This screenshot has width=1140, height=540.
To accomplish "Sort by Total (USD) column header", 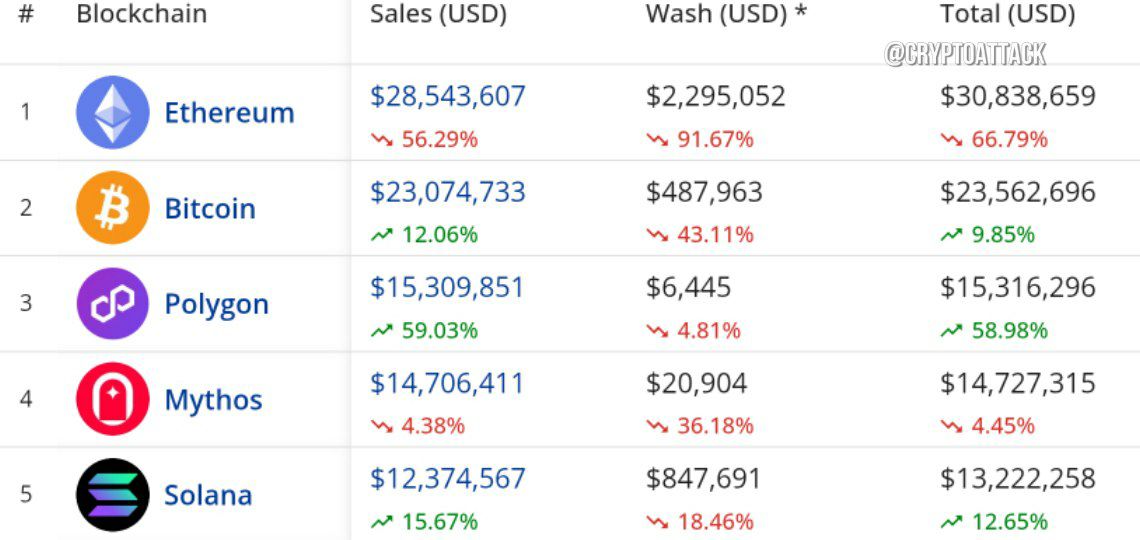I will [x=1007, y=14].
